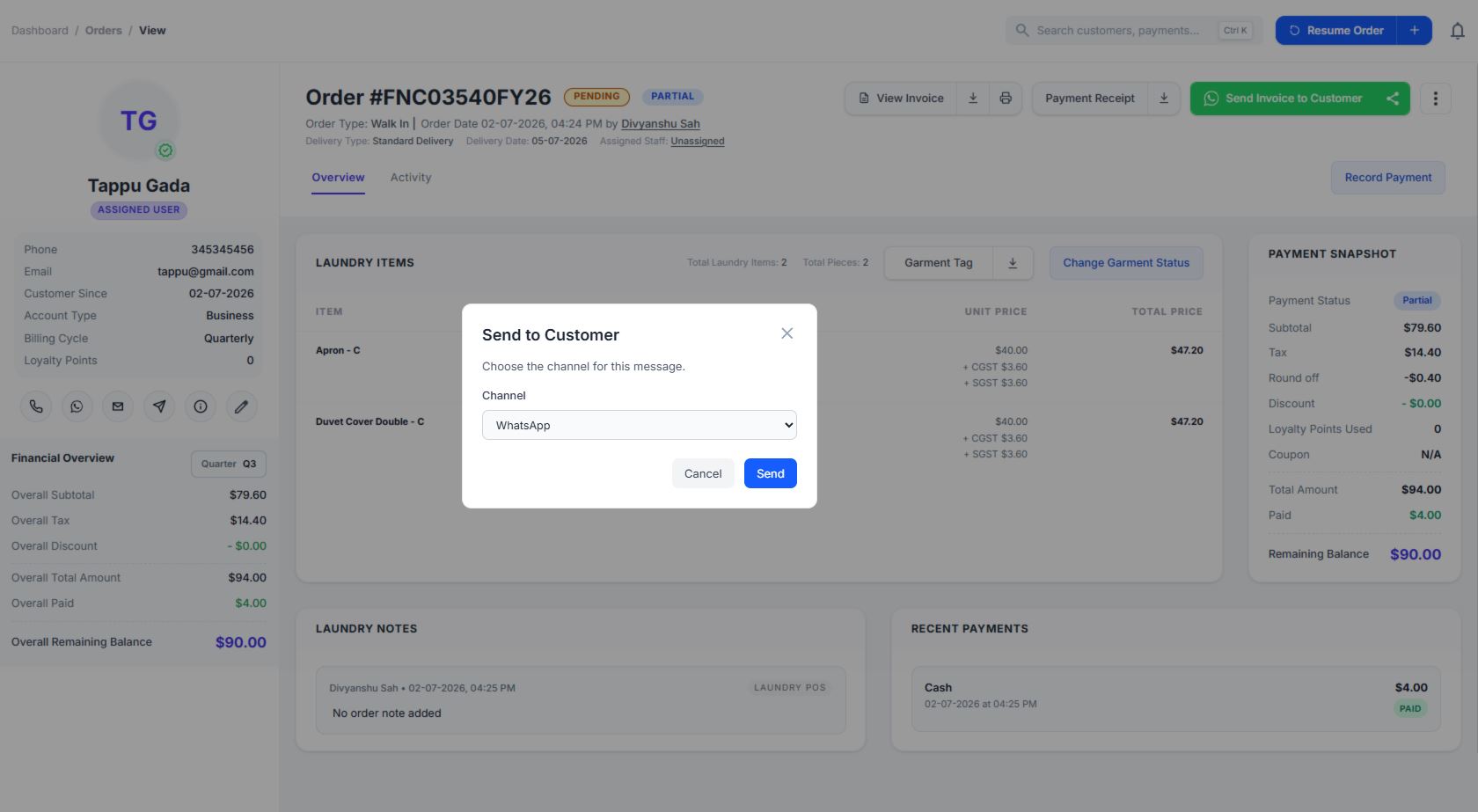The width and height of the screenshot is (1478, 812).
Task: Click the search customers field
Action: pyautogui.click(x=1134, y=30)
